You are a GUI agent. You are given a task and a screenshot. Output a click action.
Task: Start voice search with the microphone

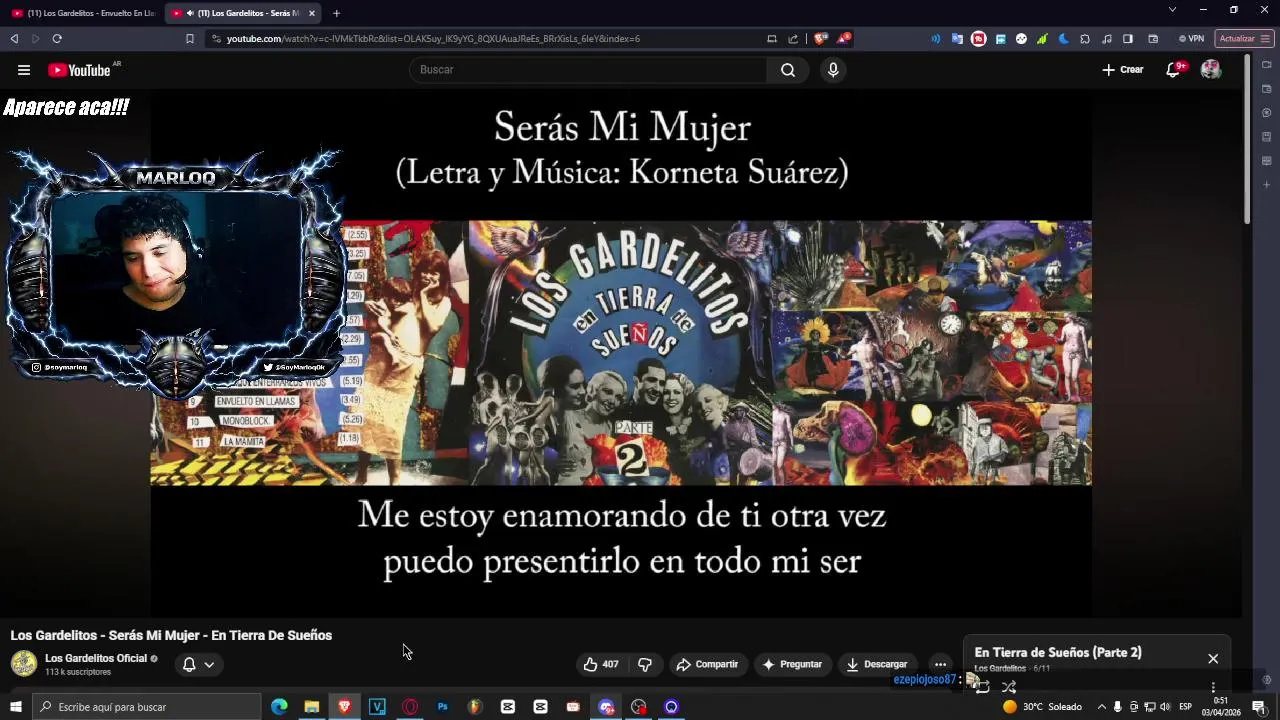tap(833, 70)
